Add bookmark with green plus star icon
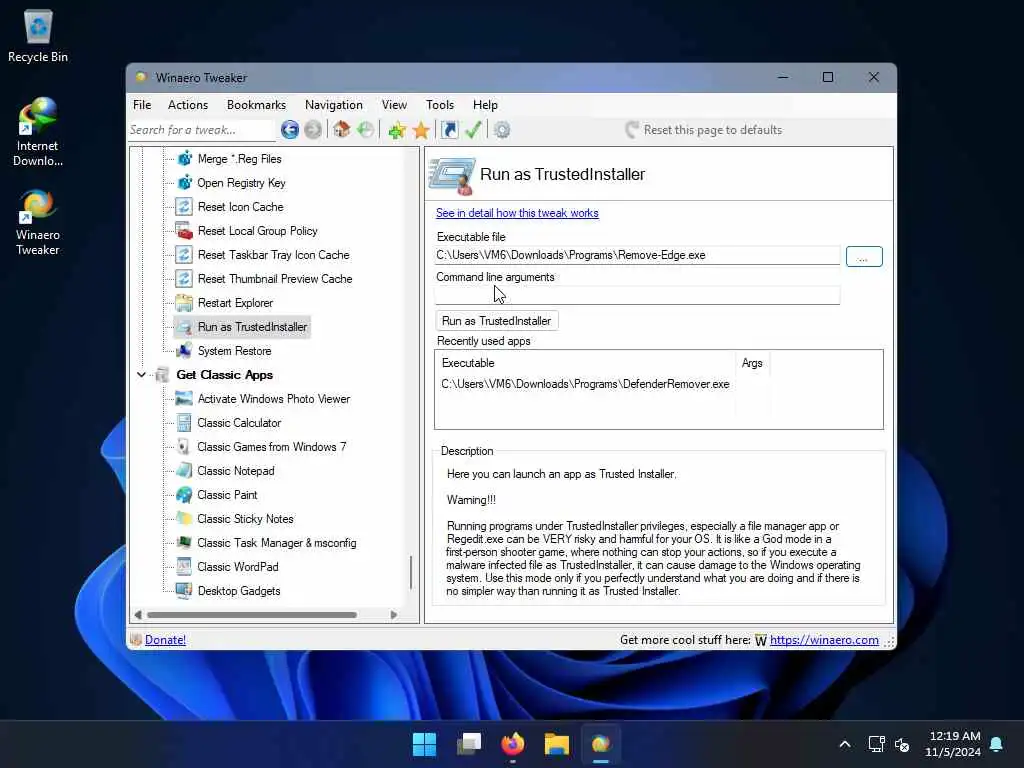Screen dimensions: 1024x768 coord(396,130)
